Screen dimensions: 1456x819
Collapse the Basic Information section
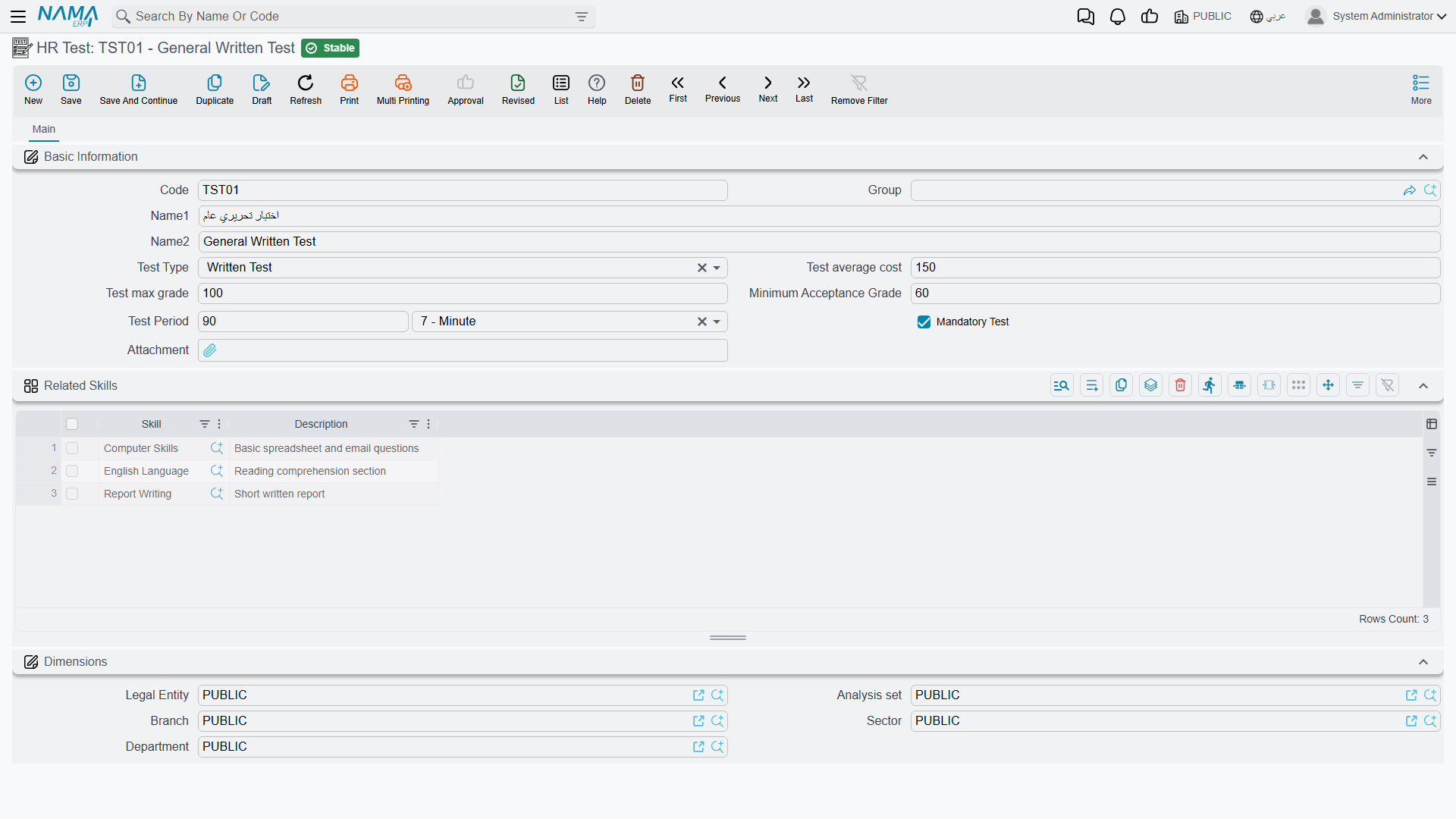click(x=1423, y=157)
